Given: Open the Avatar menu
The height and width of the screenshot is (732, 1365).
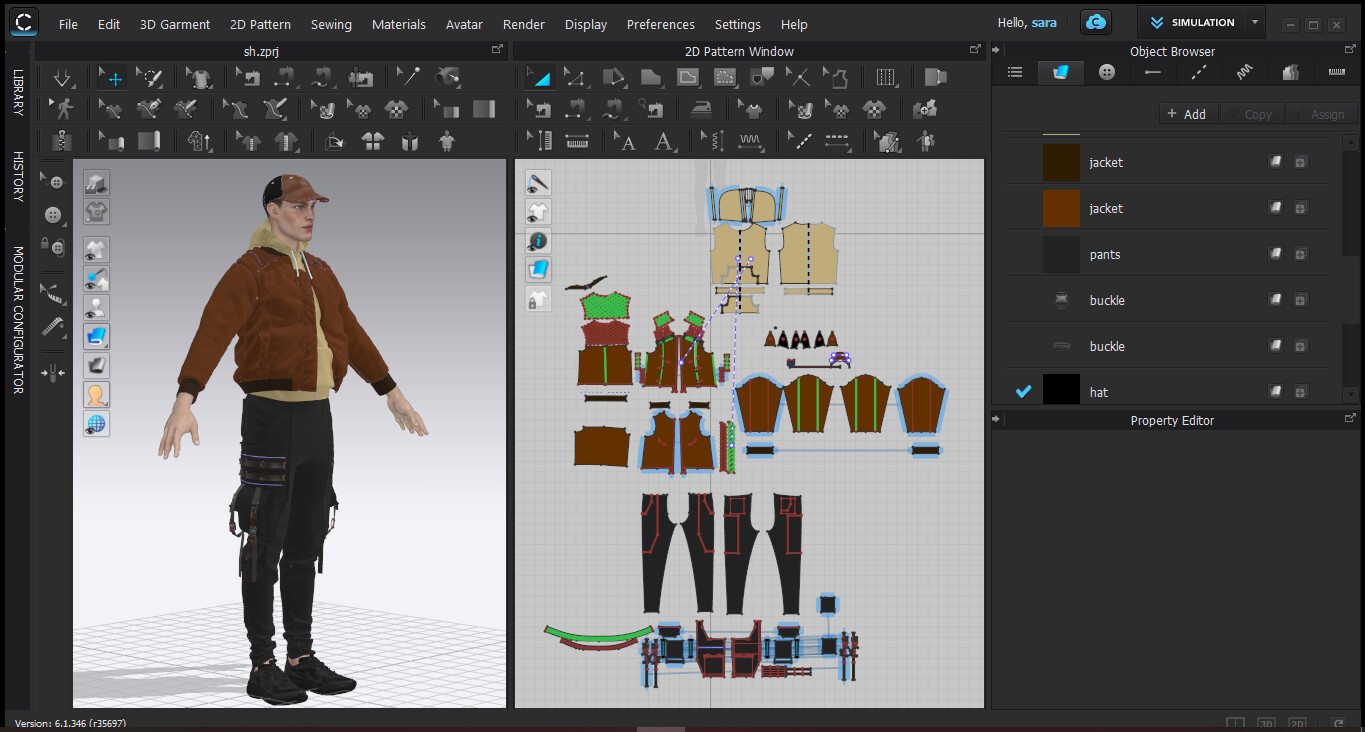Looking at the screenshot, I should 463,24.
